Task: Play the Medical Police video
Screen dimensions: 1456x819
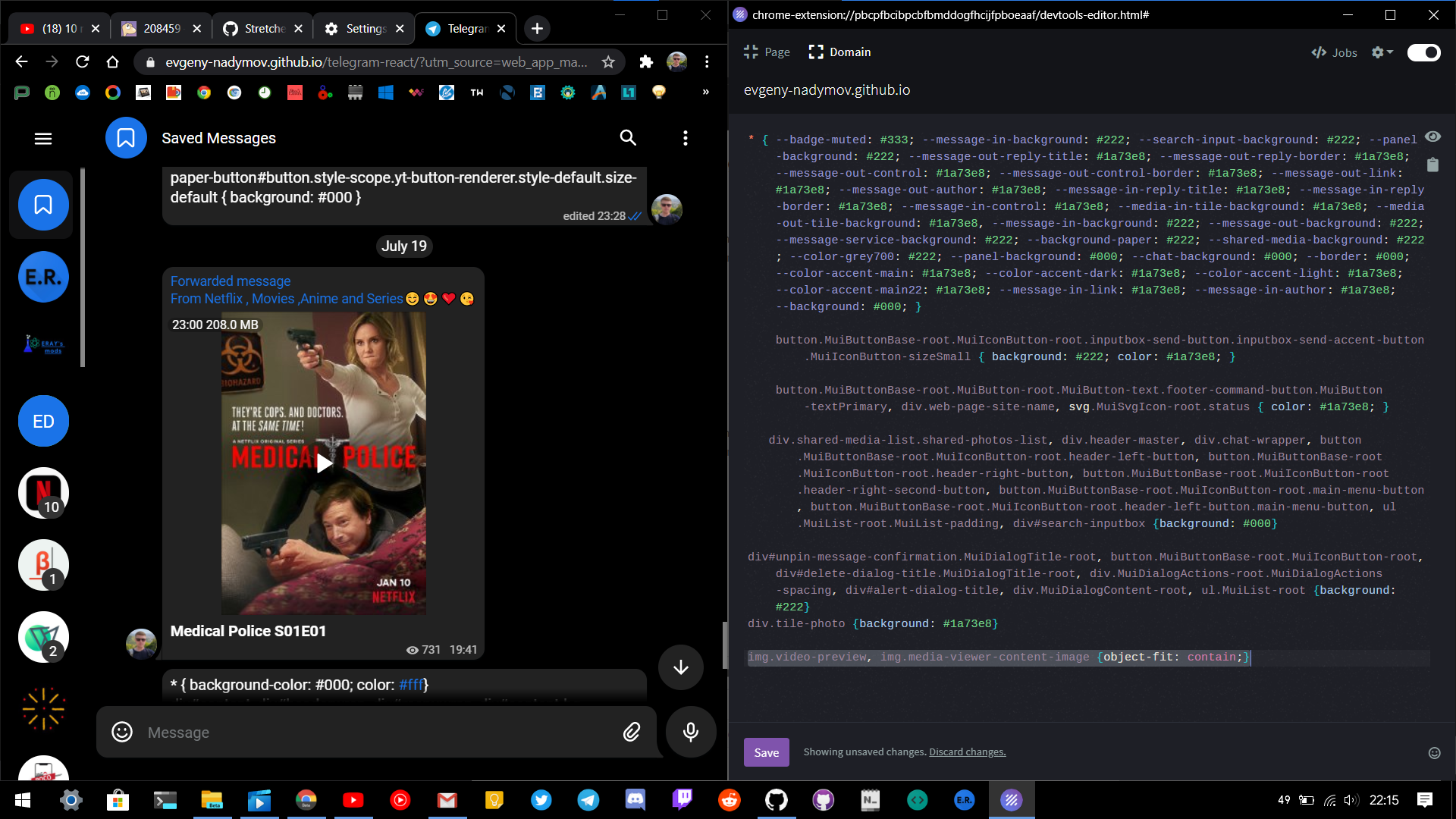Action: coord(324,463)
